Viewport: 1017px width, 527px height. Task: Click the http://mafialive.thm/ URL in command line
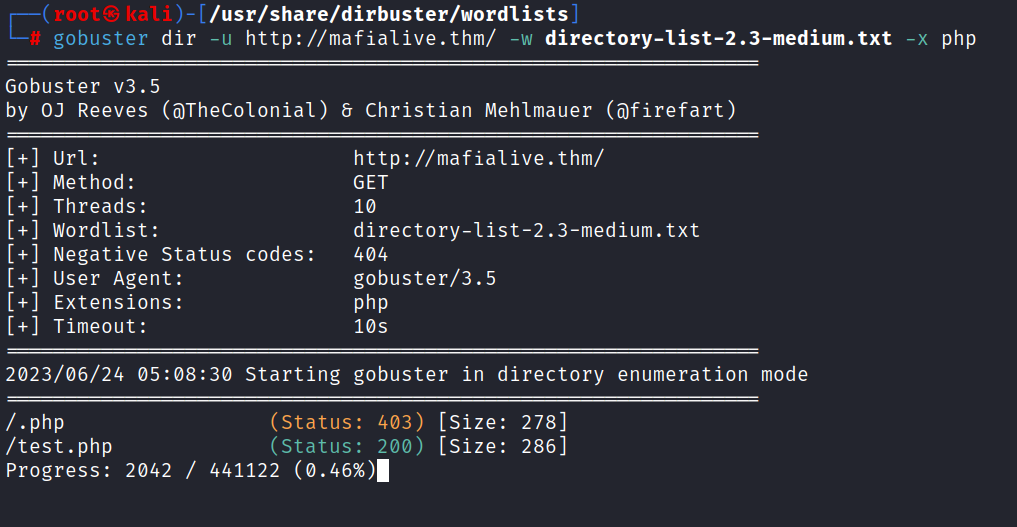tap(371, 38)
